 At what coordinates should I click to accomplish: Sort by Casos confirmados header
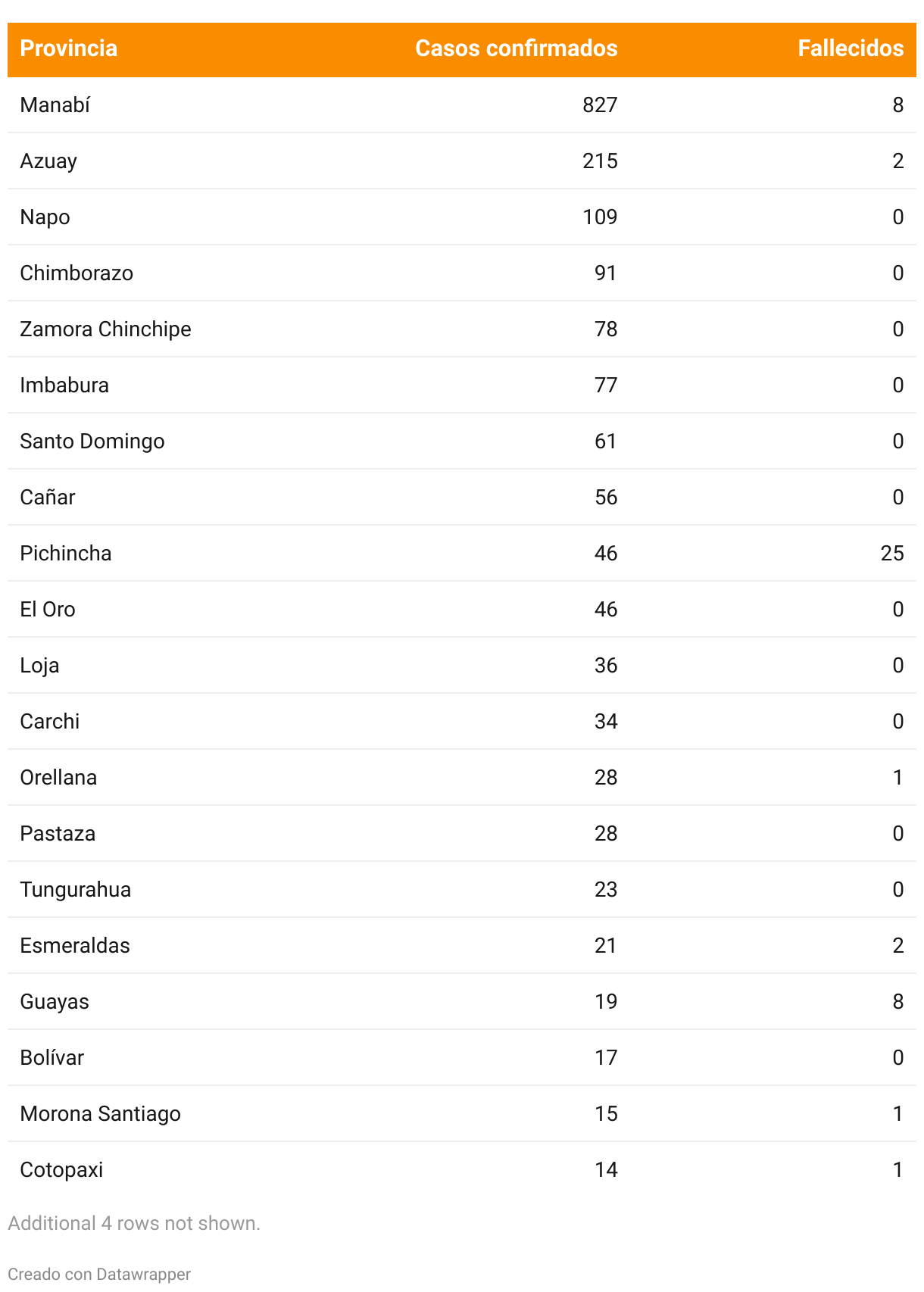pos(516,48)
